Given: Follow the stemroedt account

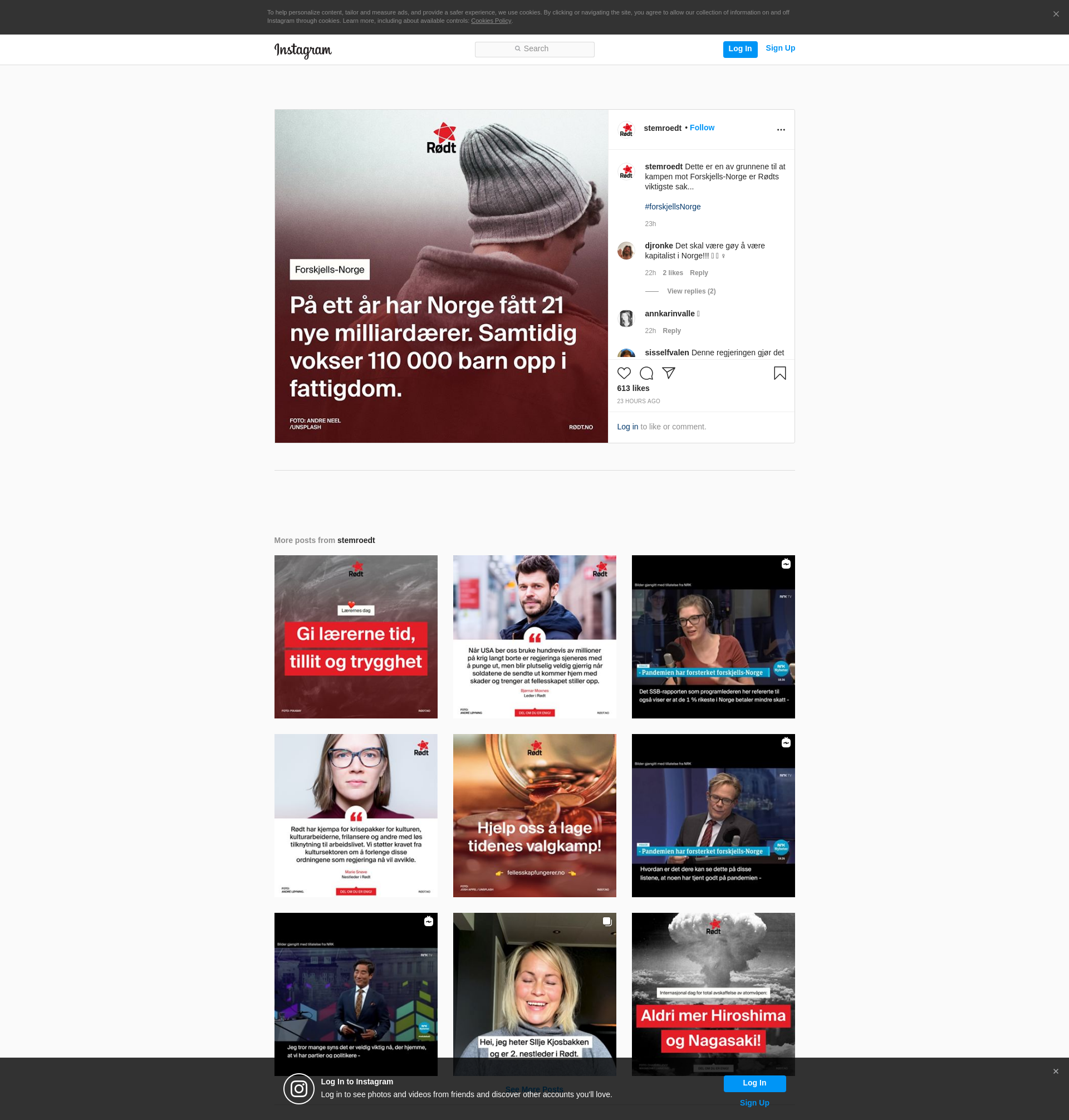Looking at the screenshot, I should [x=702, y=128].
